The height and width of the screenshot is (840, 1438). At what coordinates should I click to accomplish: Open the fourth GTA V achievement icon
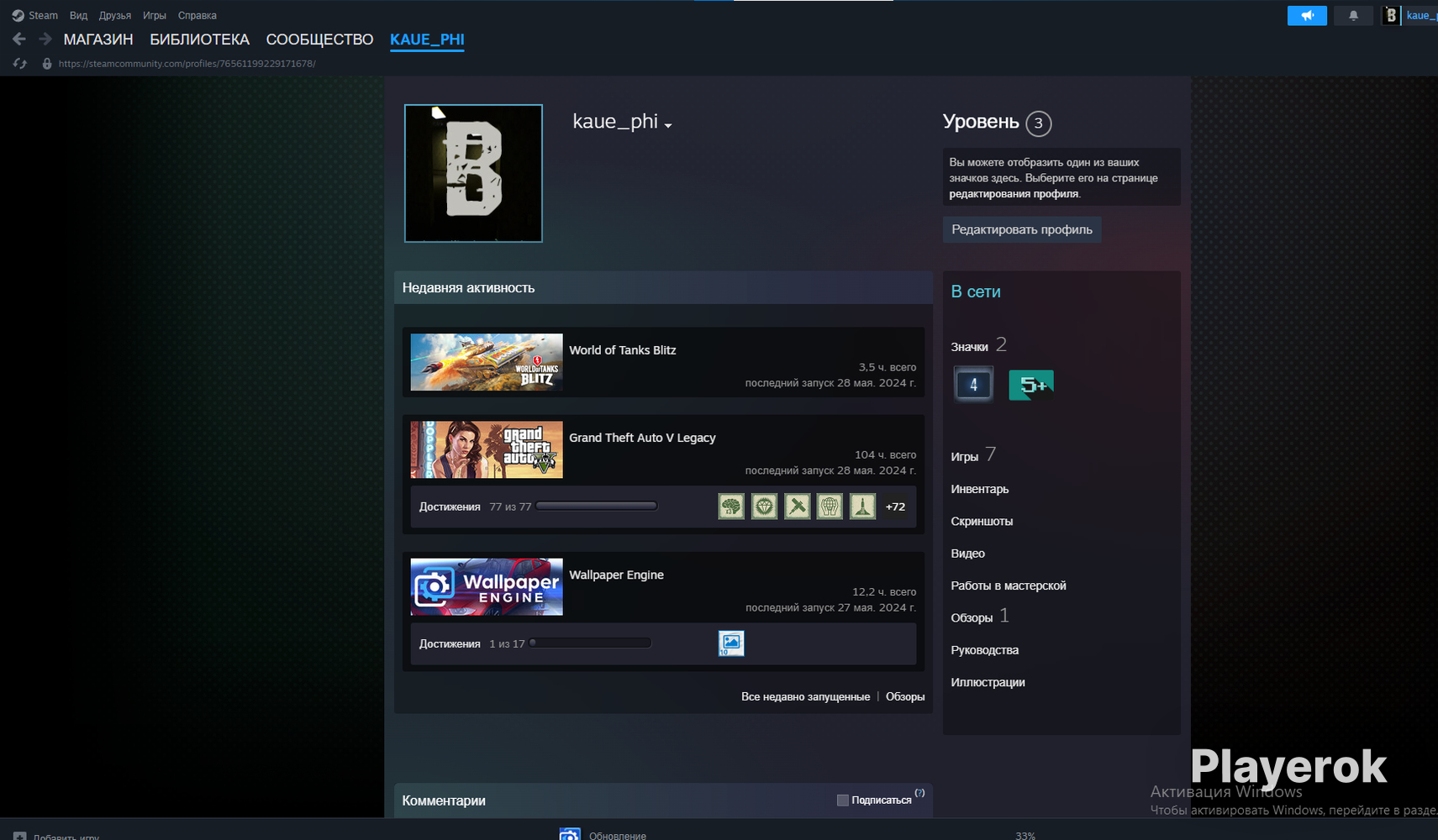click(x=830, y=507)
